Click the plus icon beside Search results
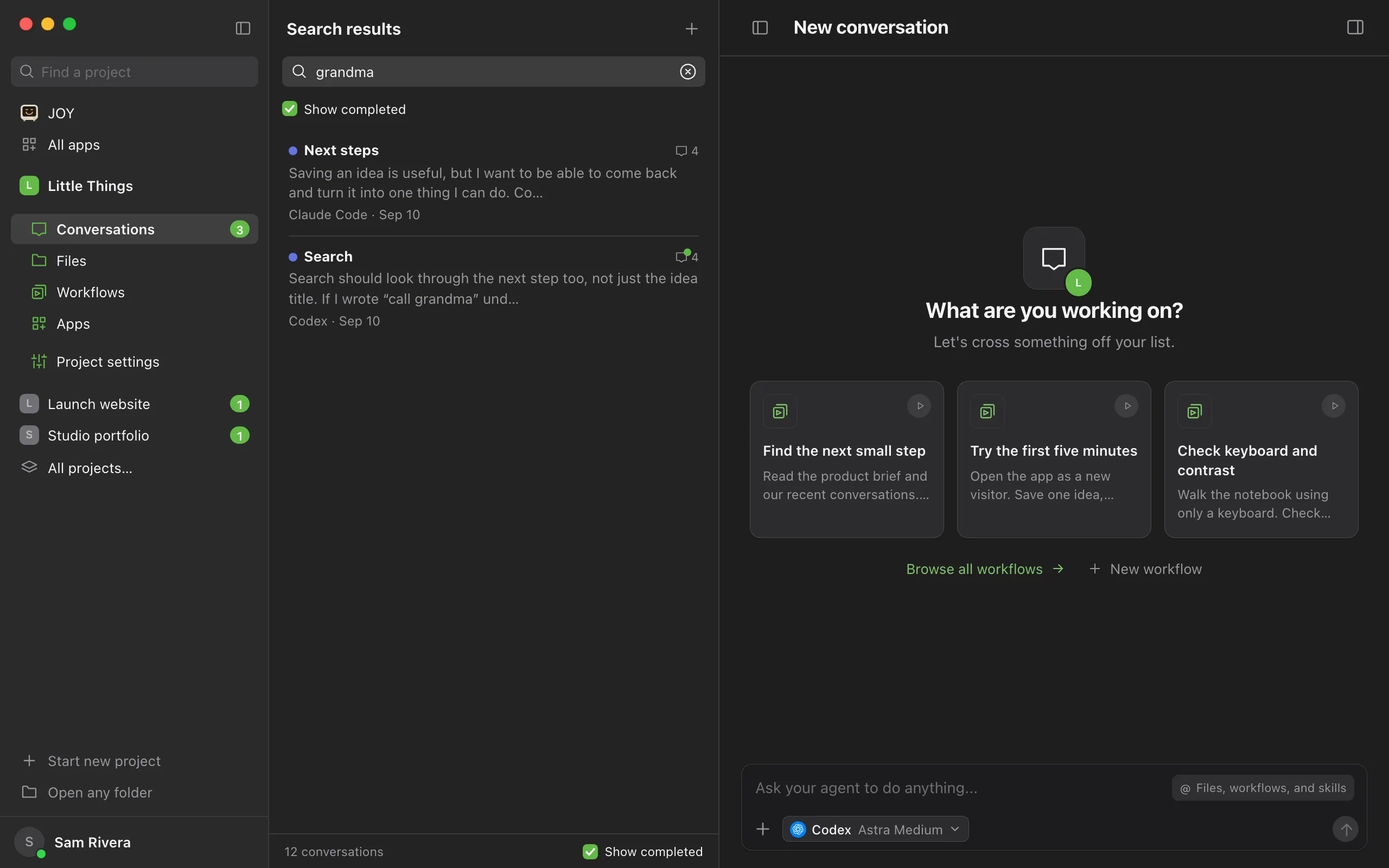The image size is (1389, 868). 692,29
